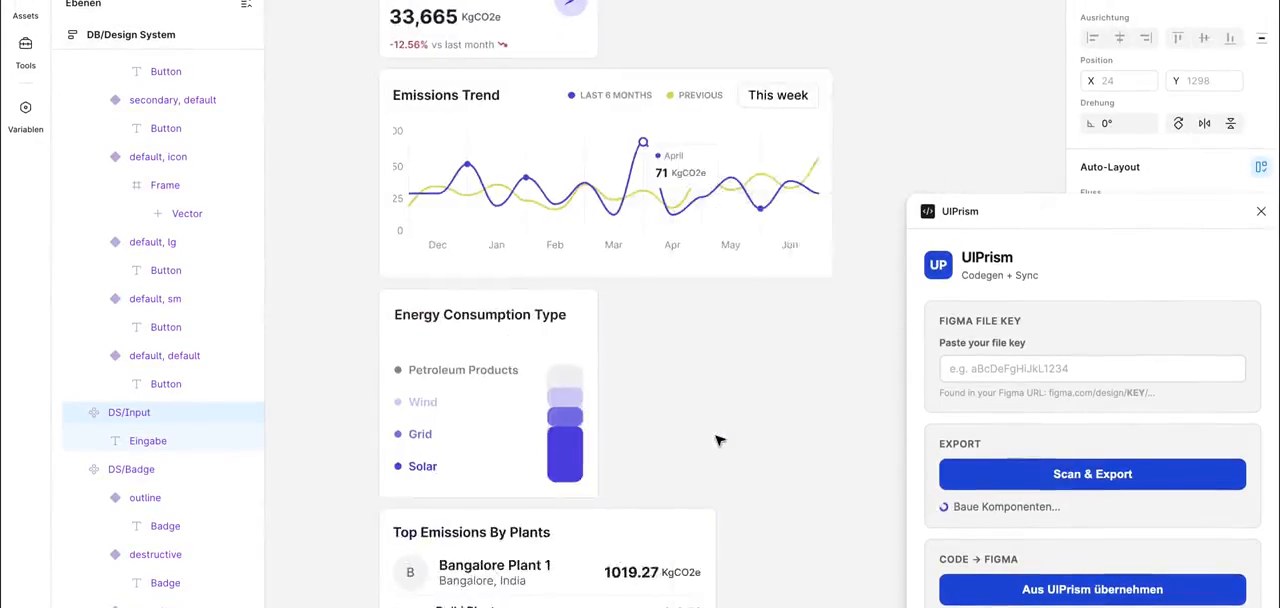
Task: Close the UIPrism plugin window
Action: pyautogui.click(x=1261, y=211)
